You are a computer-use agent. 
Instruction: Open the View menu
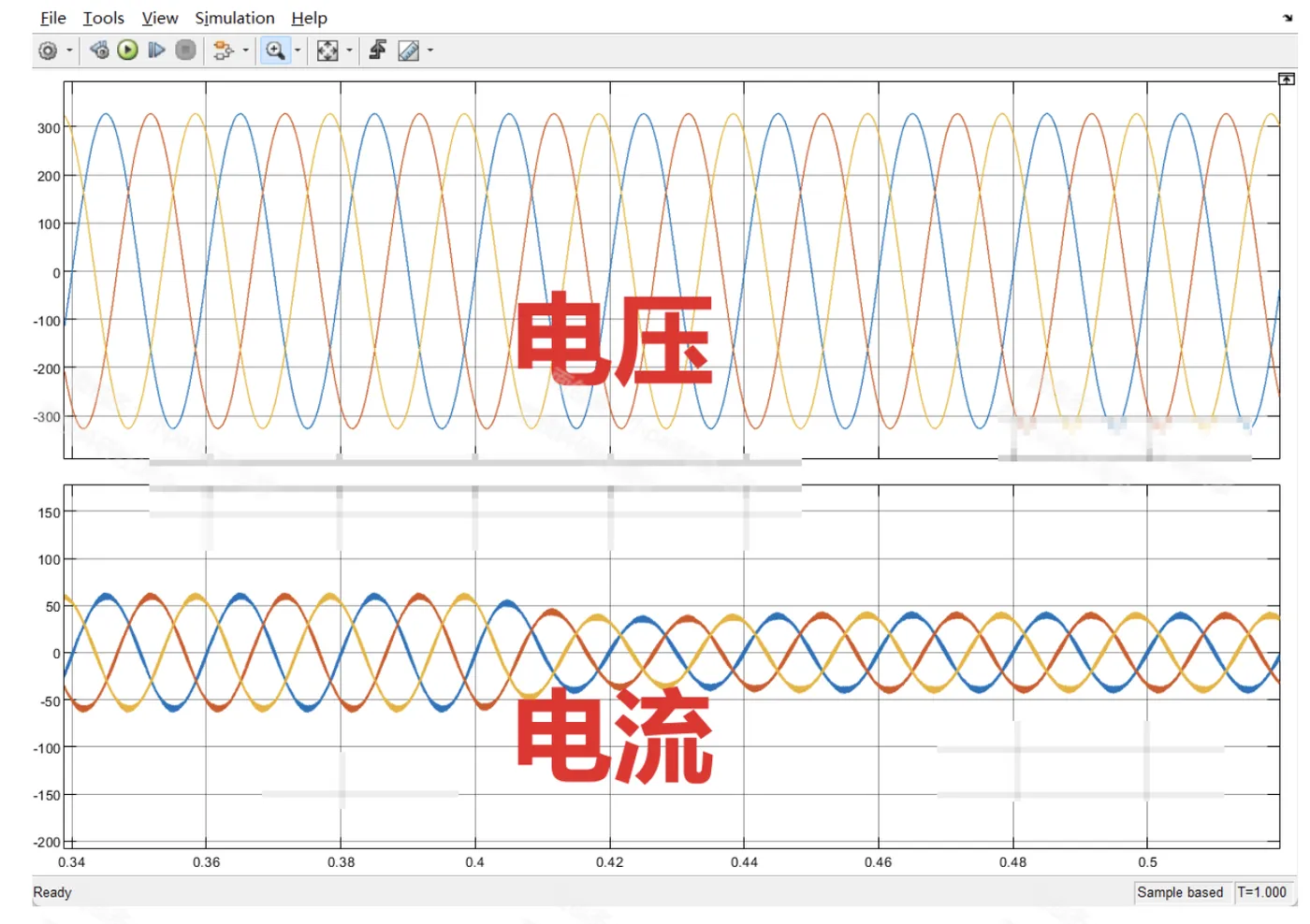pos(160,18)
